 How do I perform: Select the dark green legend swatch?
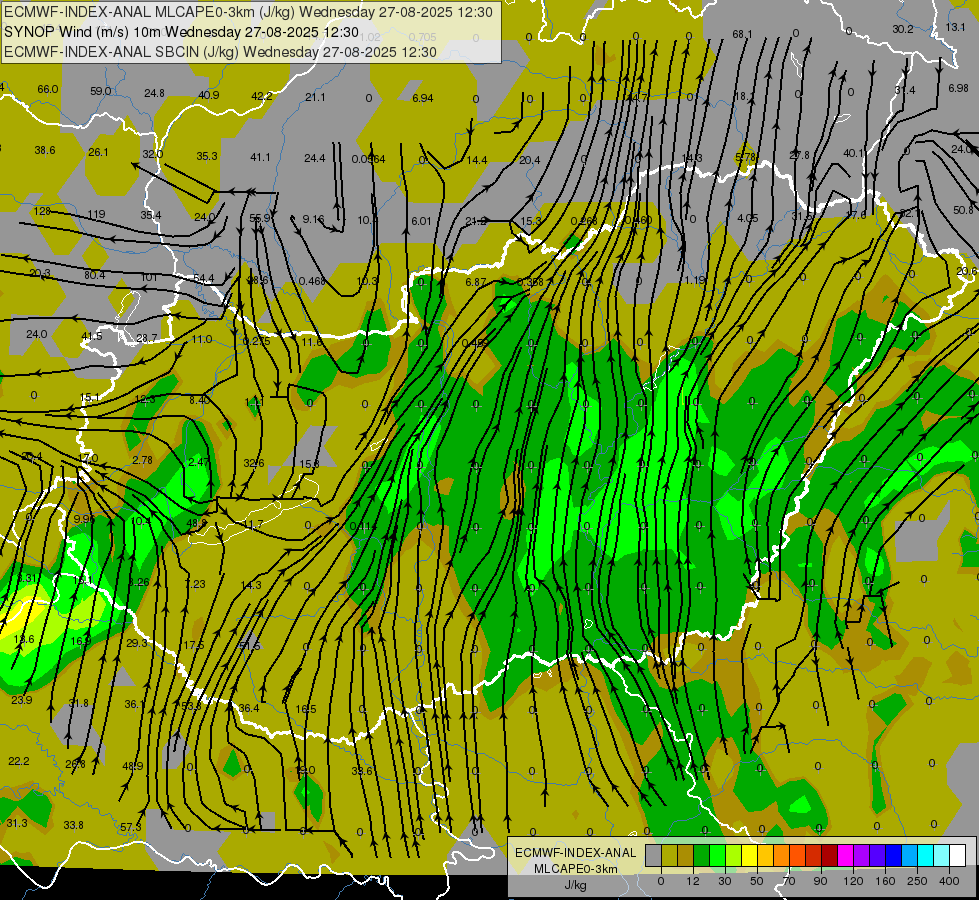pos(702,855)
